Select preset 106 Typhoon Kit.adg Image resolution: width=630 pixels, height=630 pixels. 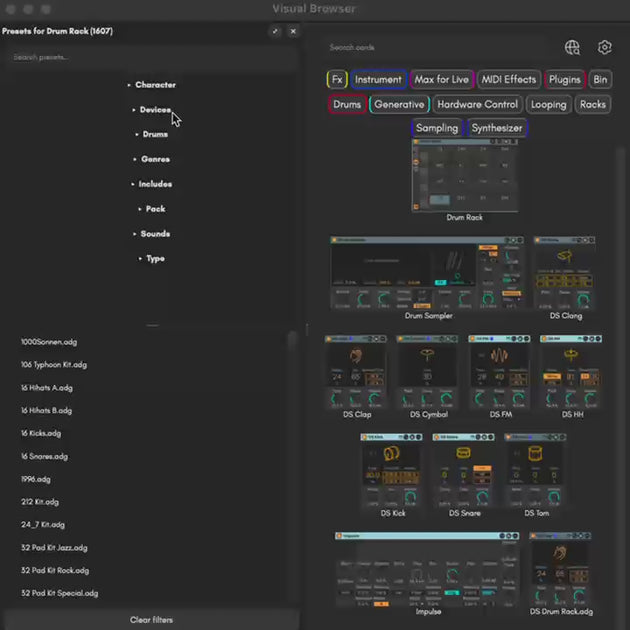(x=54, y=365)
